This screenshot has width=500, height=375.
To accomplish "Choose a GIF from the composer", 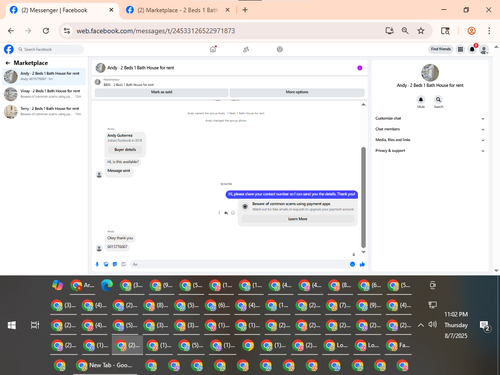I will [x=123, y=264].
